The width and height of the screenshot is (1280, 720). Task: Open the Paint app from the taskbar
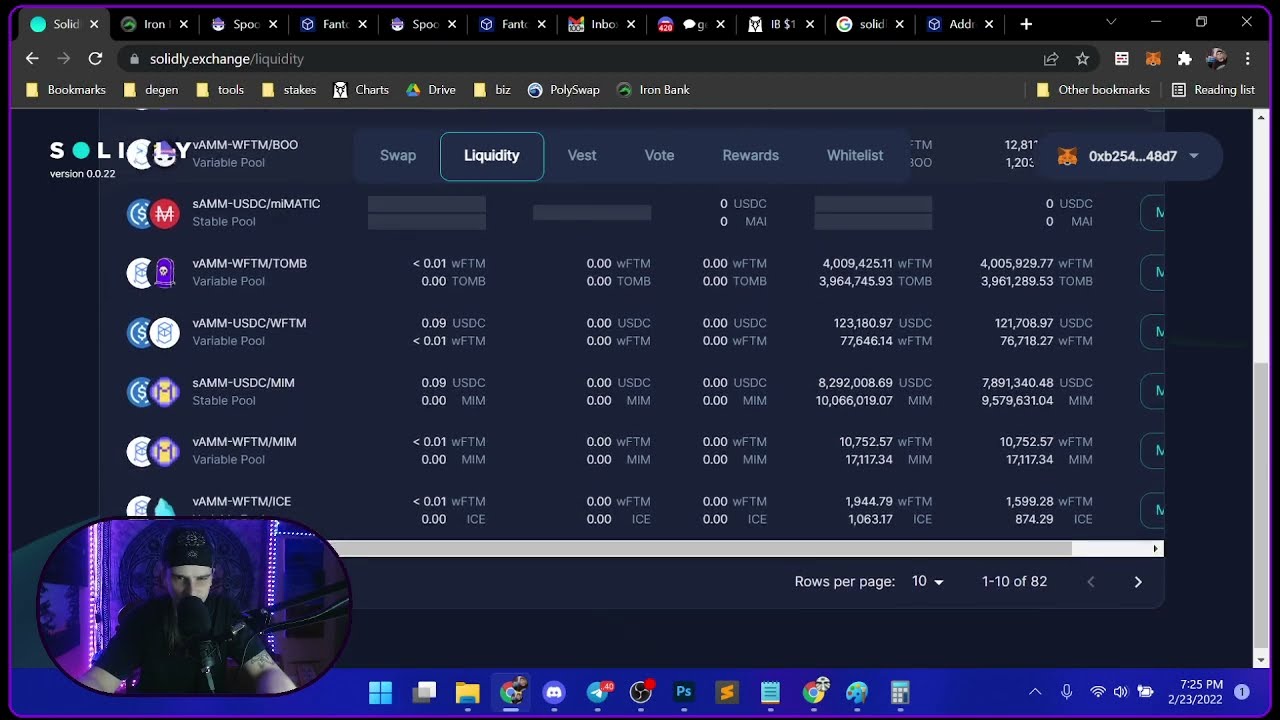(857, 692)
